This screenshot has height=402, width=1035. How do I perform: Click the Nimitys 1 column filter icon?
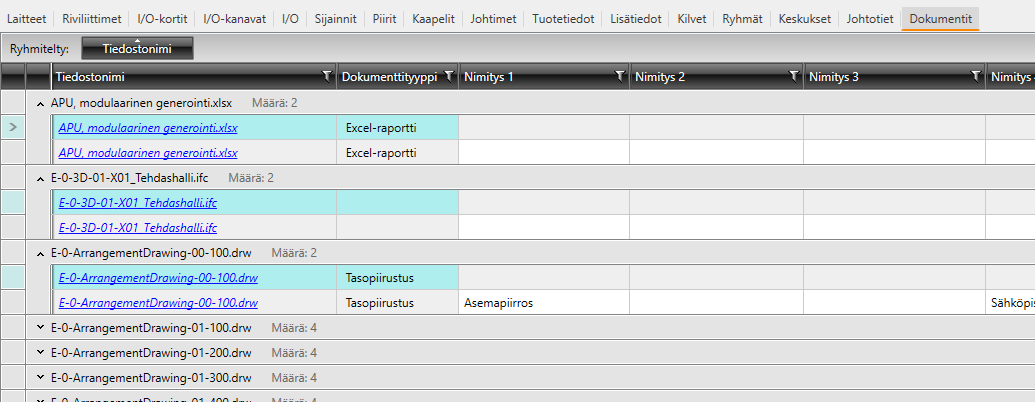[x=620, y=76]
